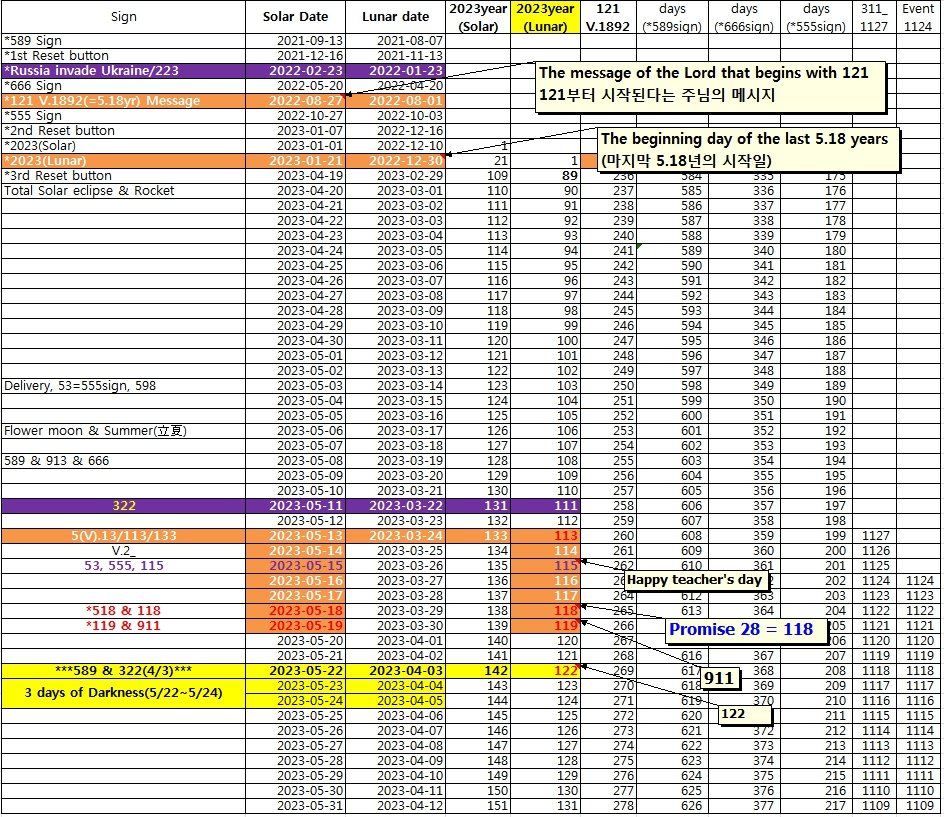Click the 589 value in days (*589sign)

point(672,250)
